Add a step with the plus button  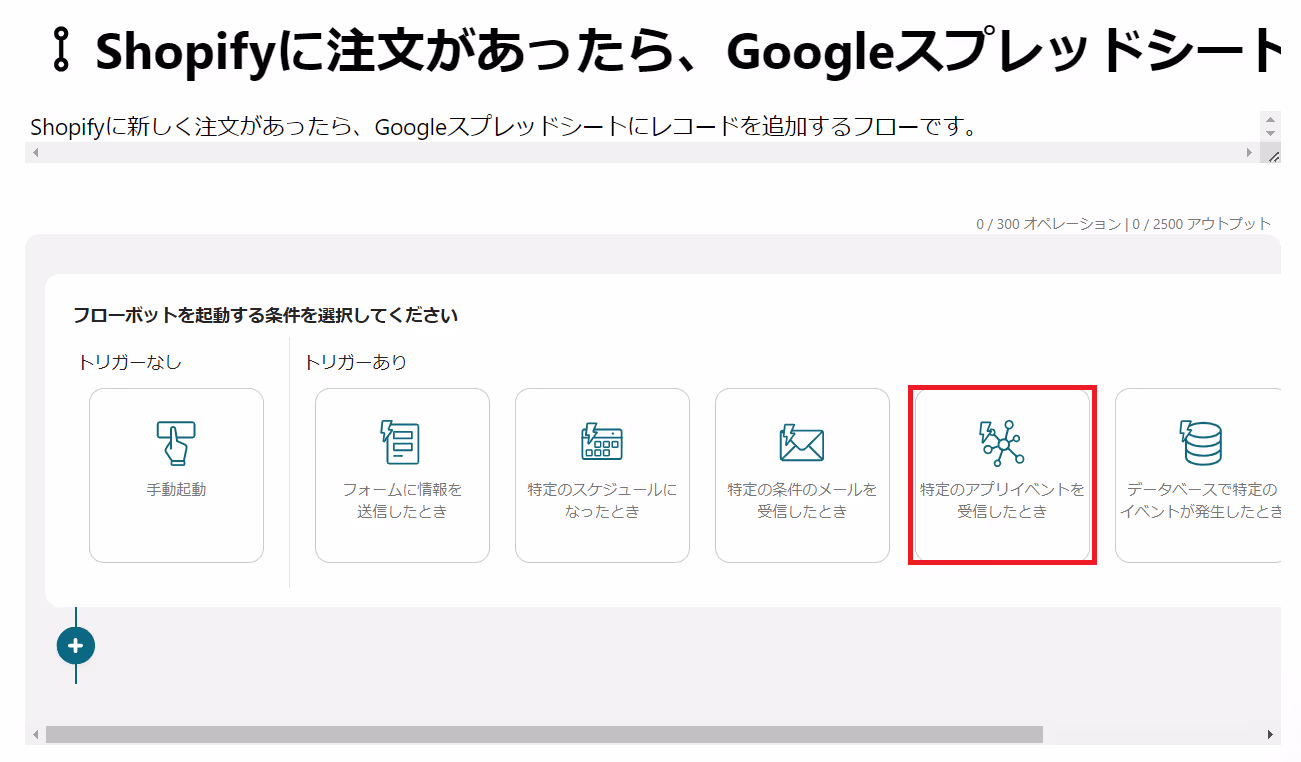(76, 645)
